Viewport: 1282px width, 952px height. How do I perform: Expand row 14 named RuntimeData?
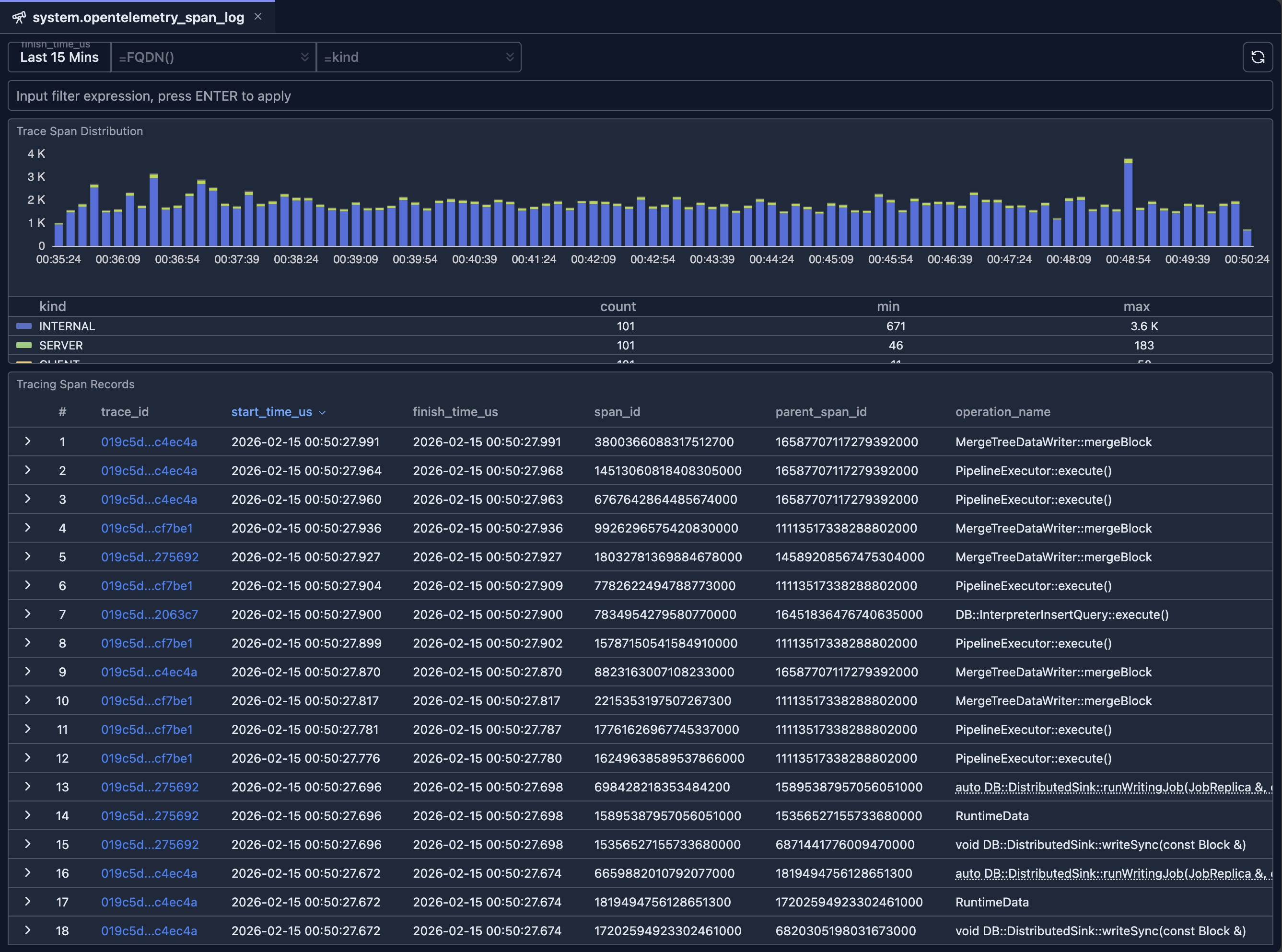27,815
